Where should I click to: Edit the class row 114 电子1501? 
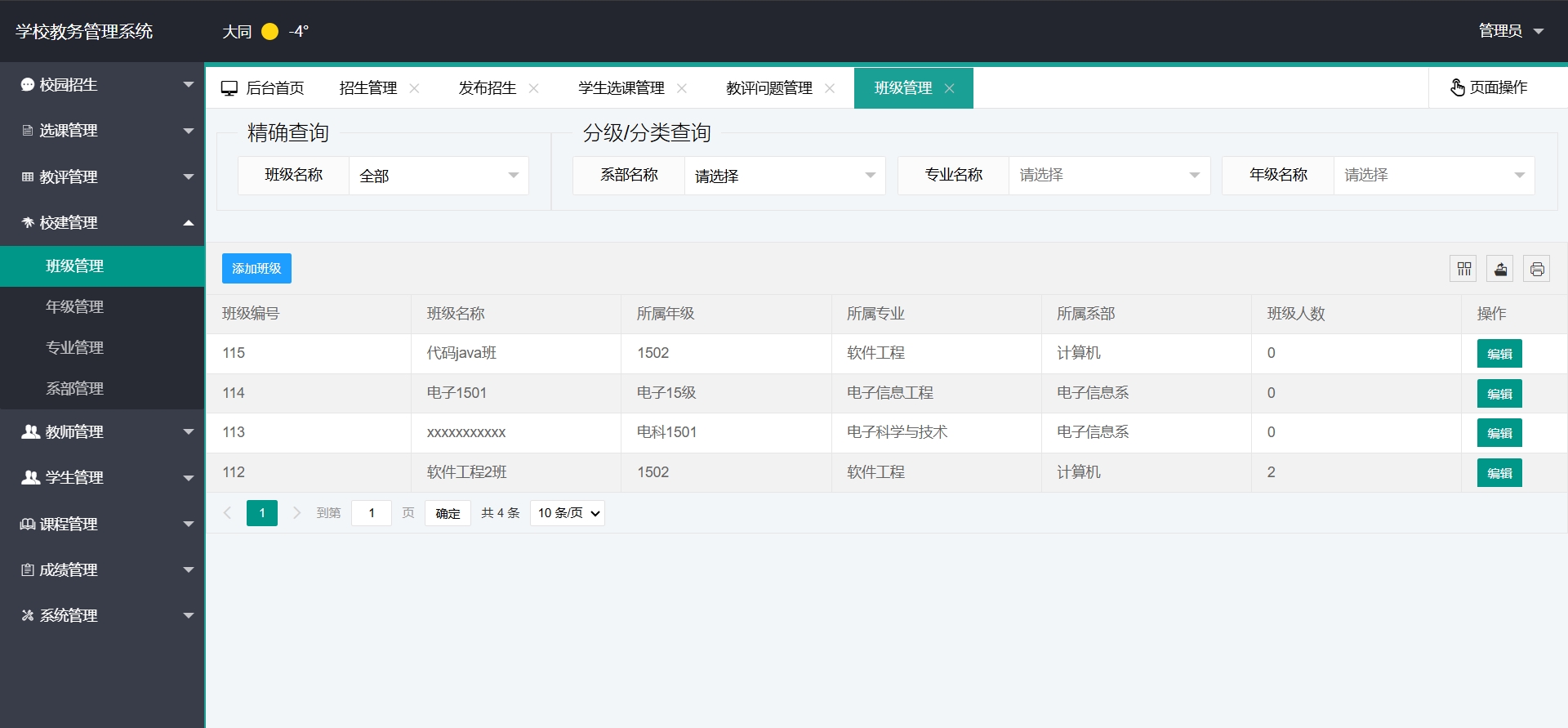[1499, 394]
